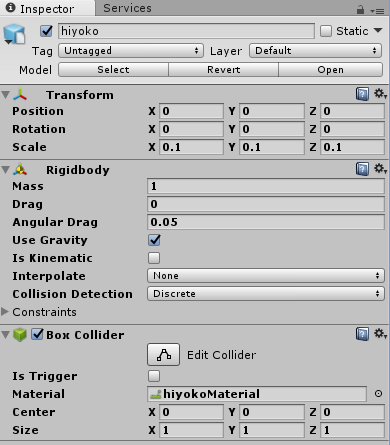Collapse the Transform component foldout

[x=5, y=95]
